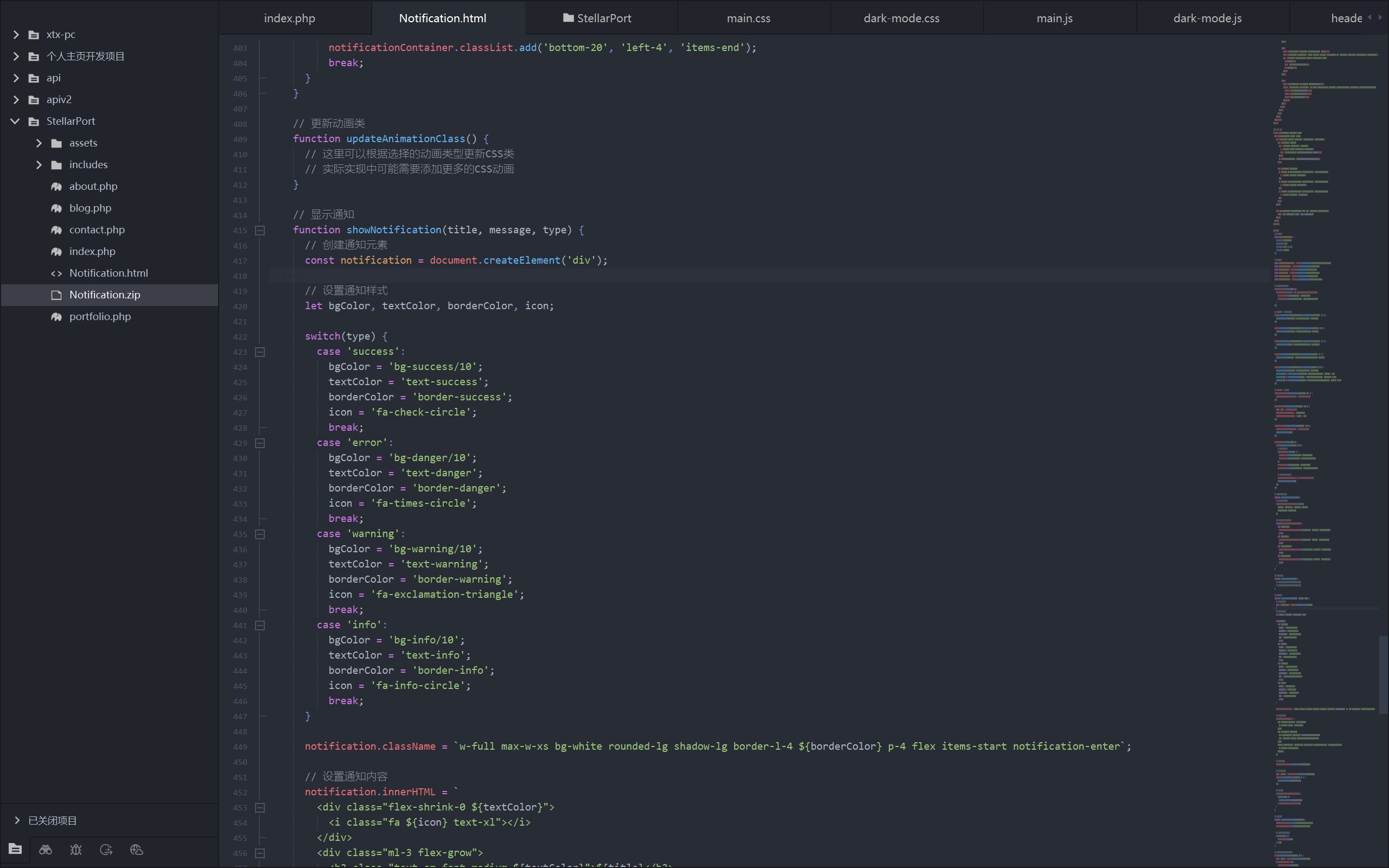Click the includes folder icon
1389x868 pixels.
point(56,165)
